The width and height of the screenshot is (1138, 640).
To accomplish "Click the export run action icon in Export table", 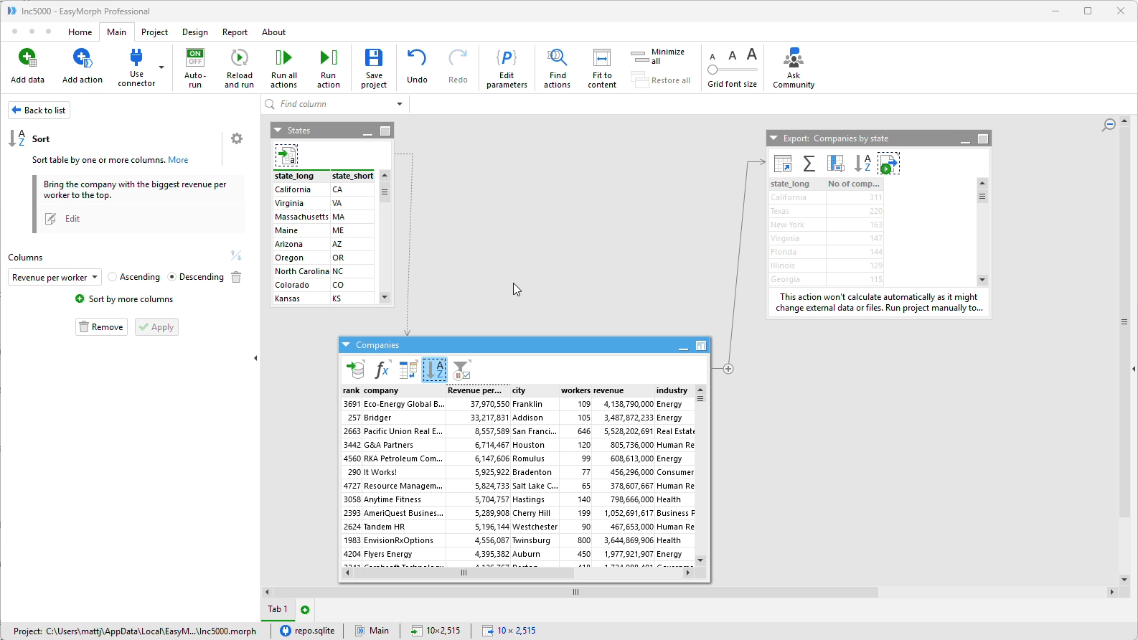I will coord(888,164).
